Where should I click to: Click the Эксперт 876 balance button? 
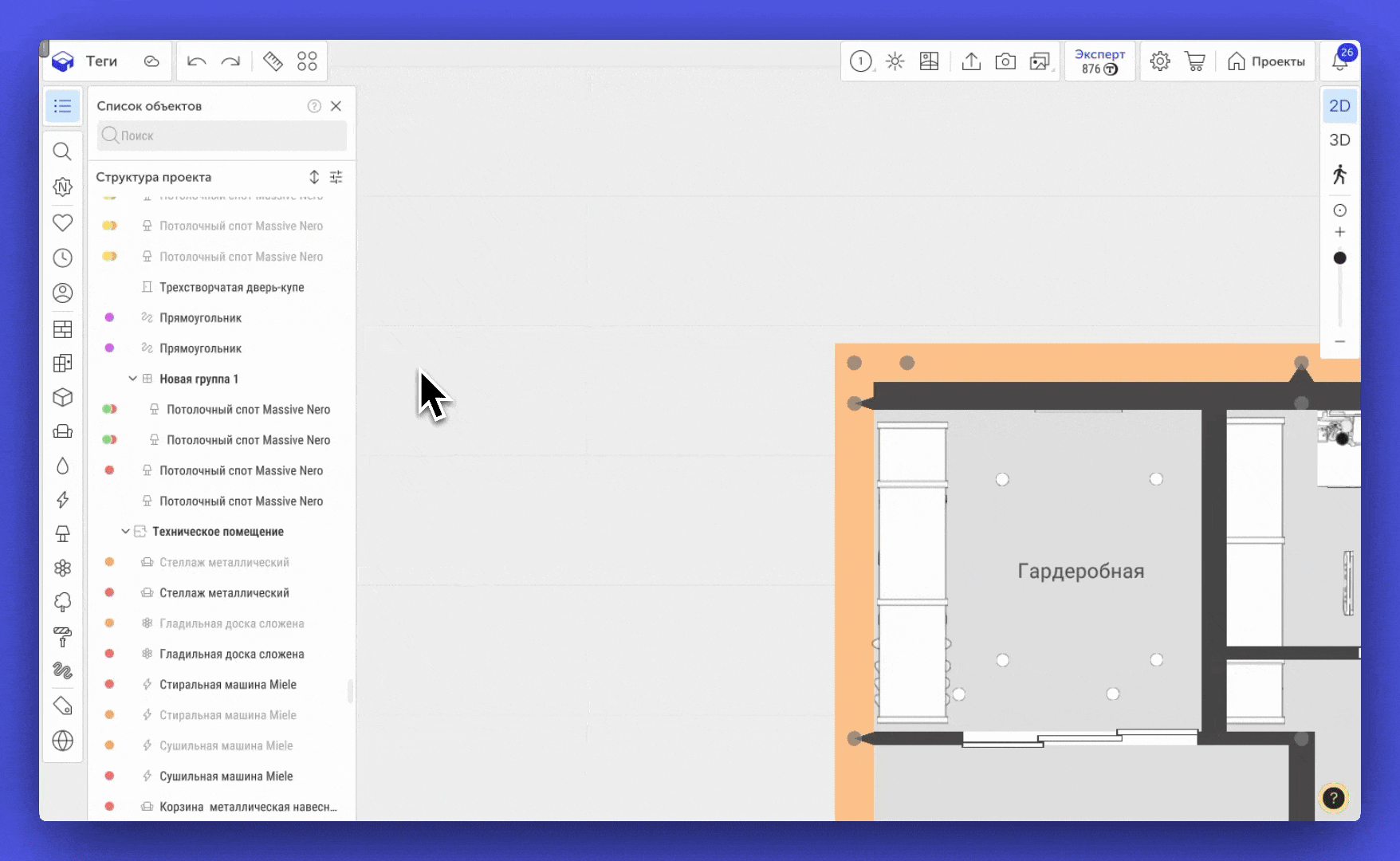click(x=1099, y=61)
